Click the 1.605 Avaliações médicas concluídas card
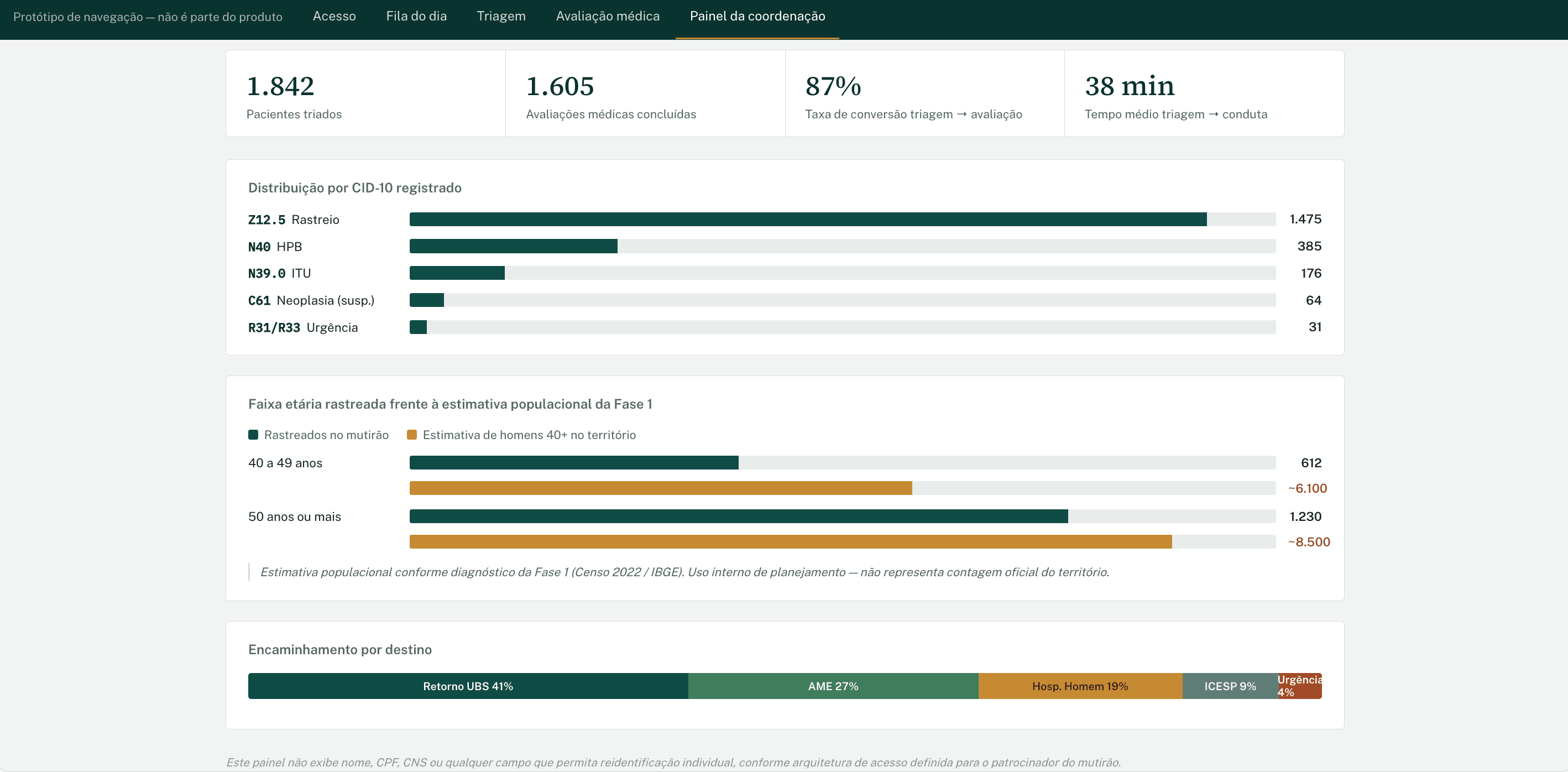The width and height of the screenshot is (1568, 772). [645, 94]
